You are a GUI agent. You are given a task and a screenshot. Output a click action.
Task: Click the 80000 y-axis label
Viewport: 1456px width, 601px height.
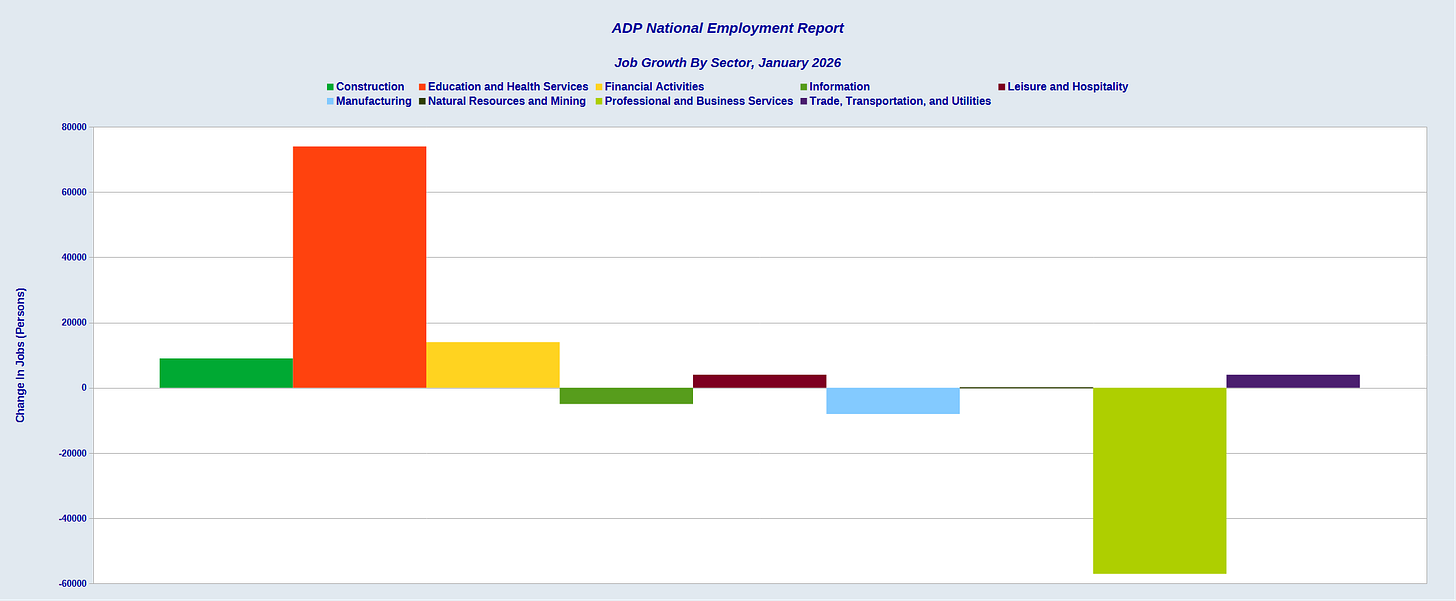[x=74, y=127]
